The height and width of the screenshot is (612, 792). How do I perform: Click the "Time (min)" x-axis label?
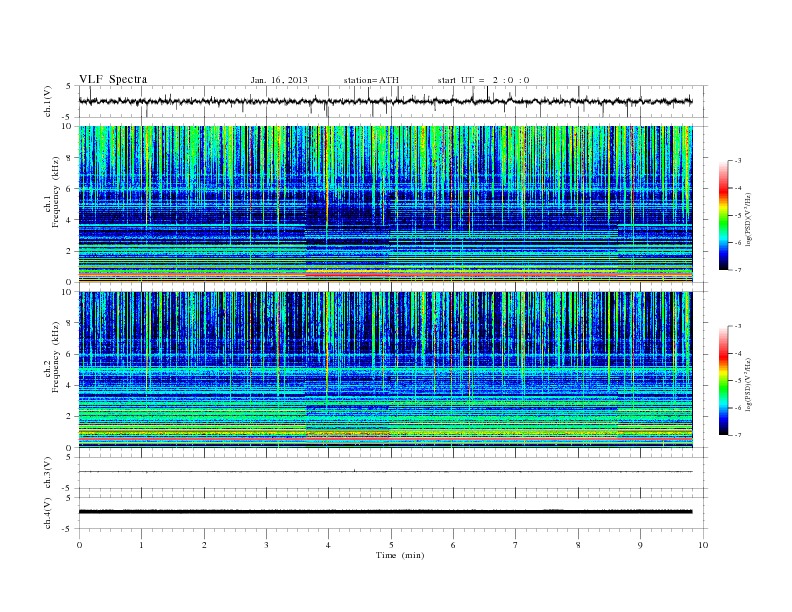(400, 555)
